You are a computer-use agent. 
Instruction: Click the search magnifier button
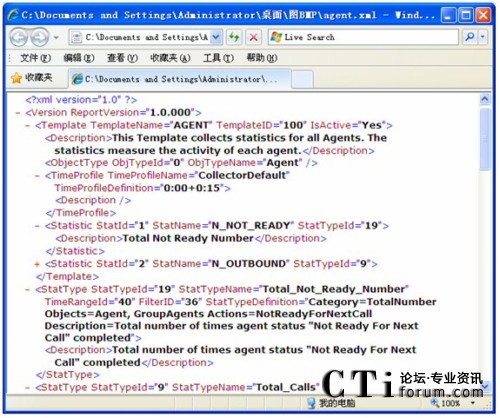pyautogui.click(x=470, y=37)
